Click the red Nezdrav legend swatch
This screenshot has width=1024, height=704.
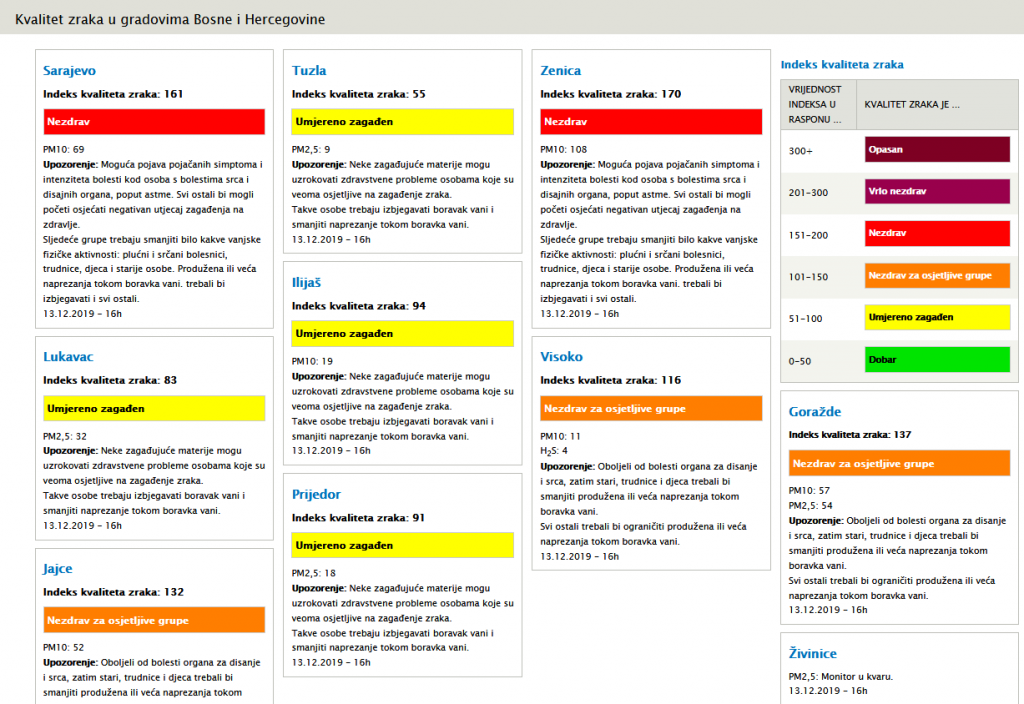click(x=937, y=233)
